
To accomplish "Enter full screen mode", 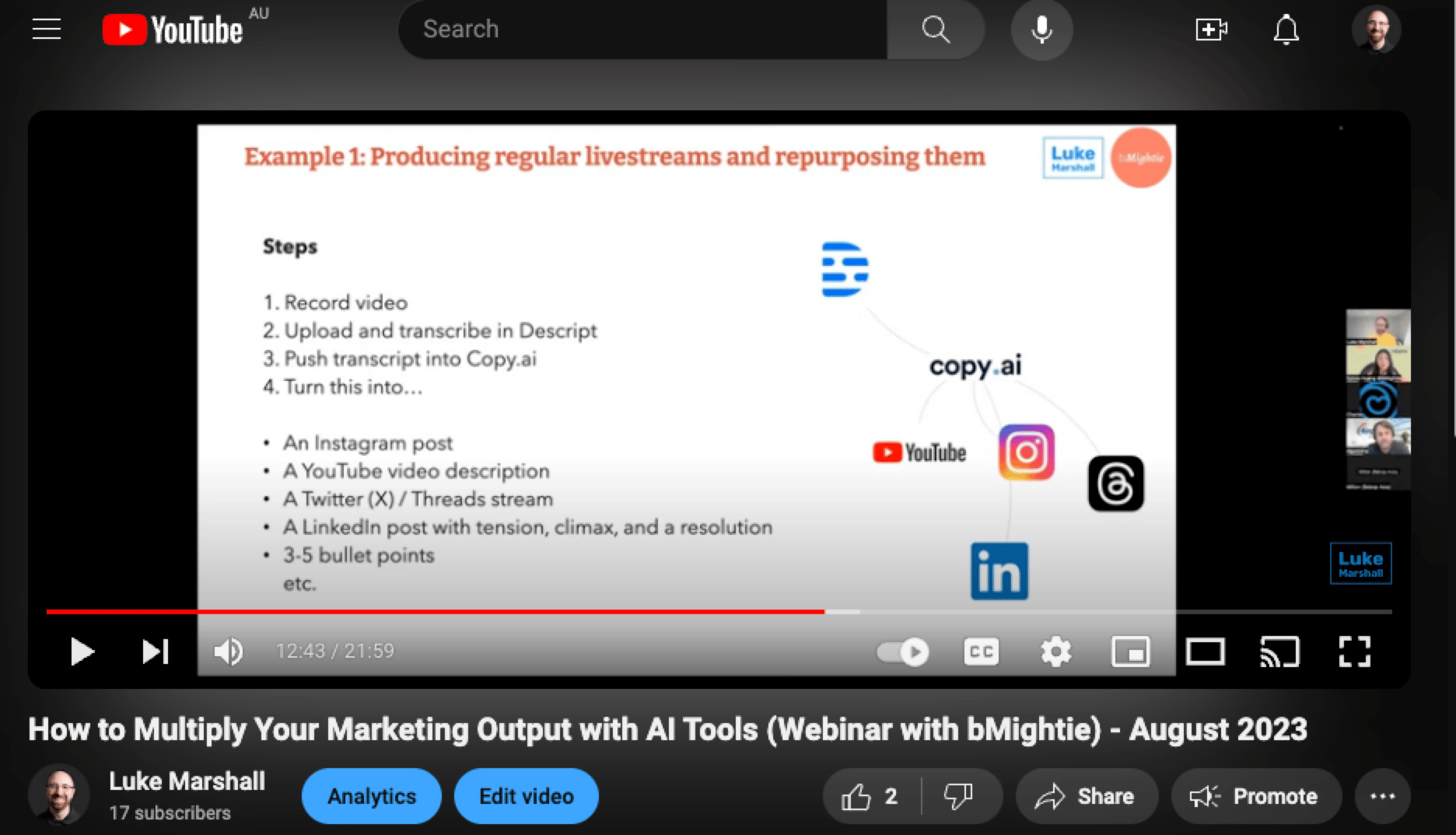I will [x=1354, y=652].
